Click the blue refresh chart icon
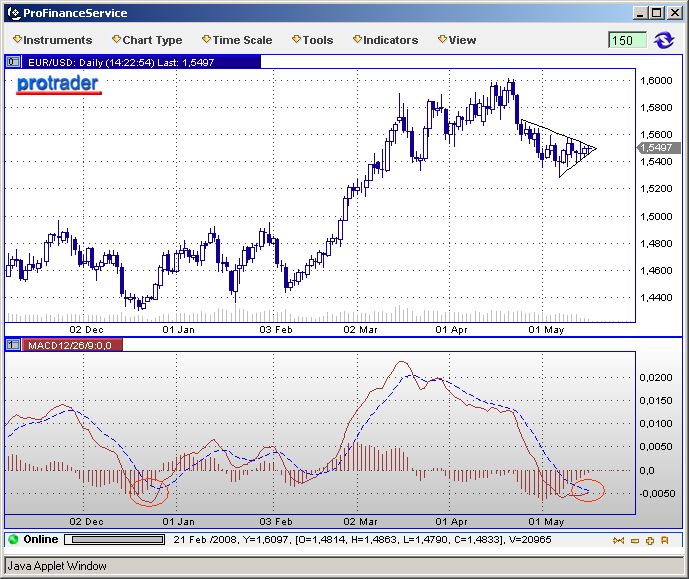Image resolution: width=689 pixels, height=579 pixels. tap(664, 40)
